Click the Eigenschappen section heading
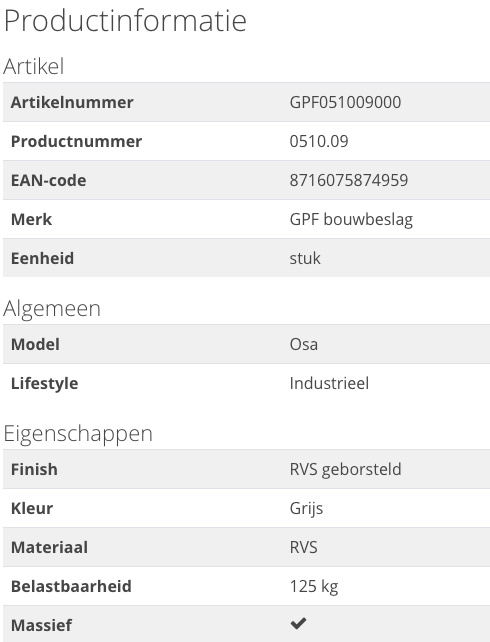The height and width of the screenshot is (642, 490). click(x=78, y=434)
